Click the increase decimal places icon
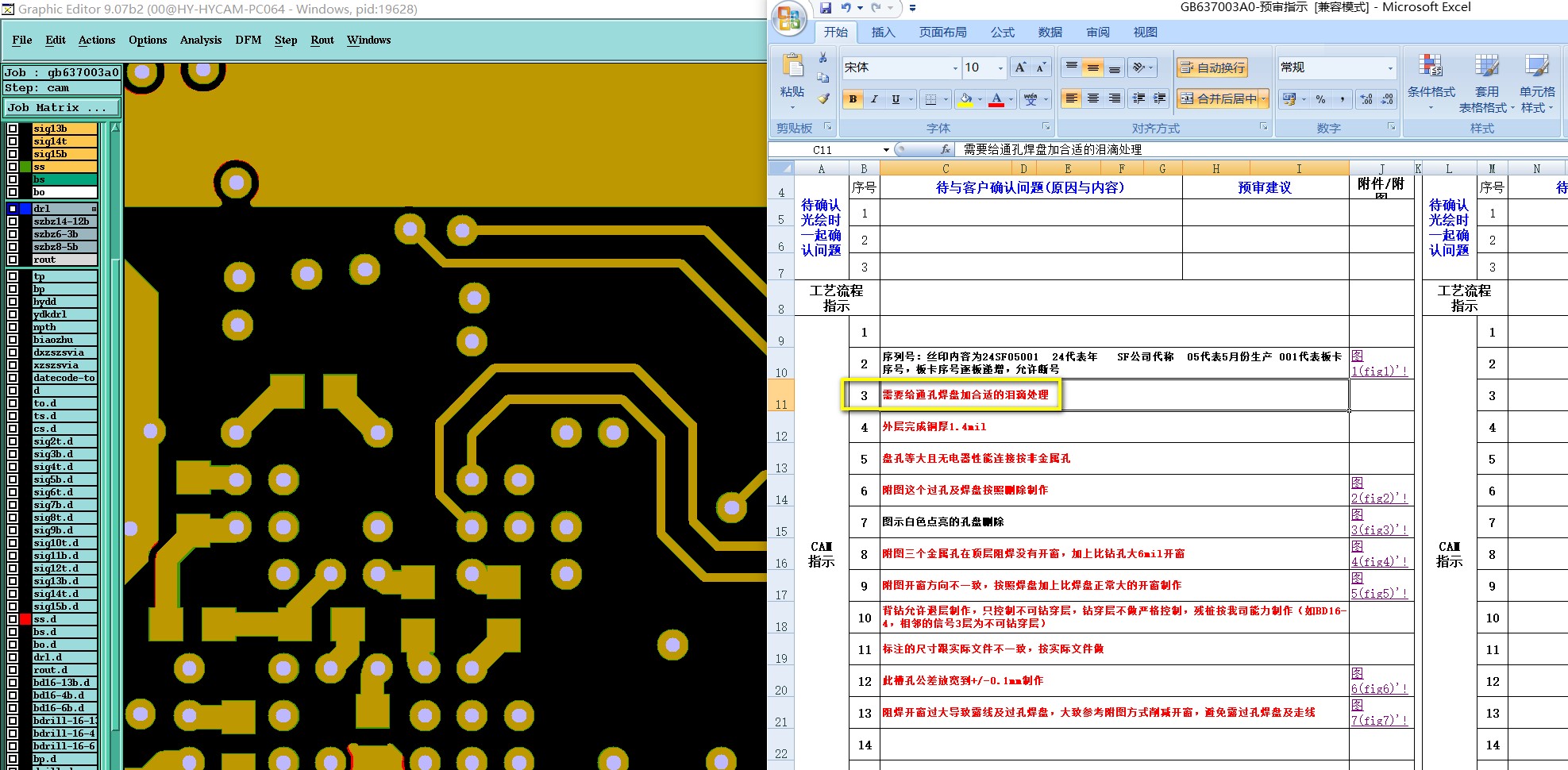Viewport: 1568px width, 770px height. [x=1366, y=99]
